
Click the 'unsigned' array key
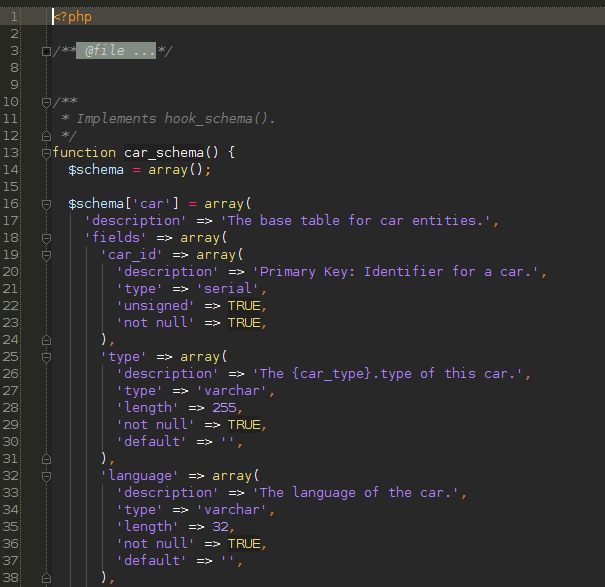[155, 306]
